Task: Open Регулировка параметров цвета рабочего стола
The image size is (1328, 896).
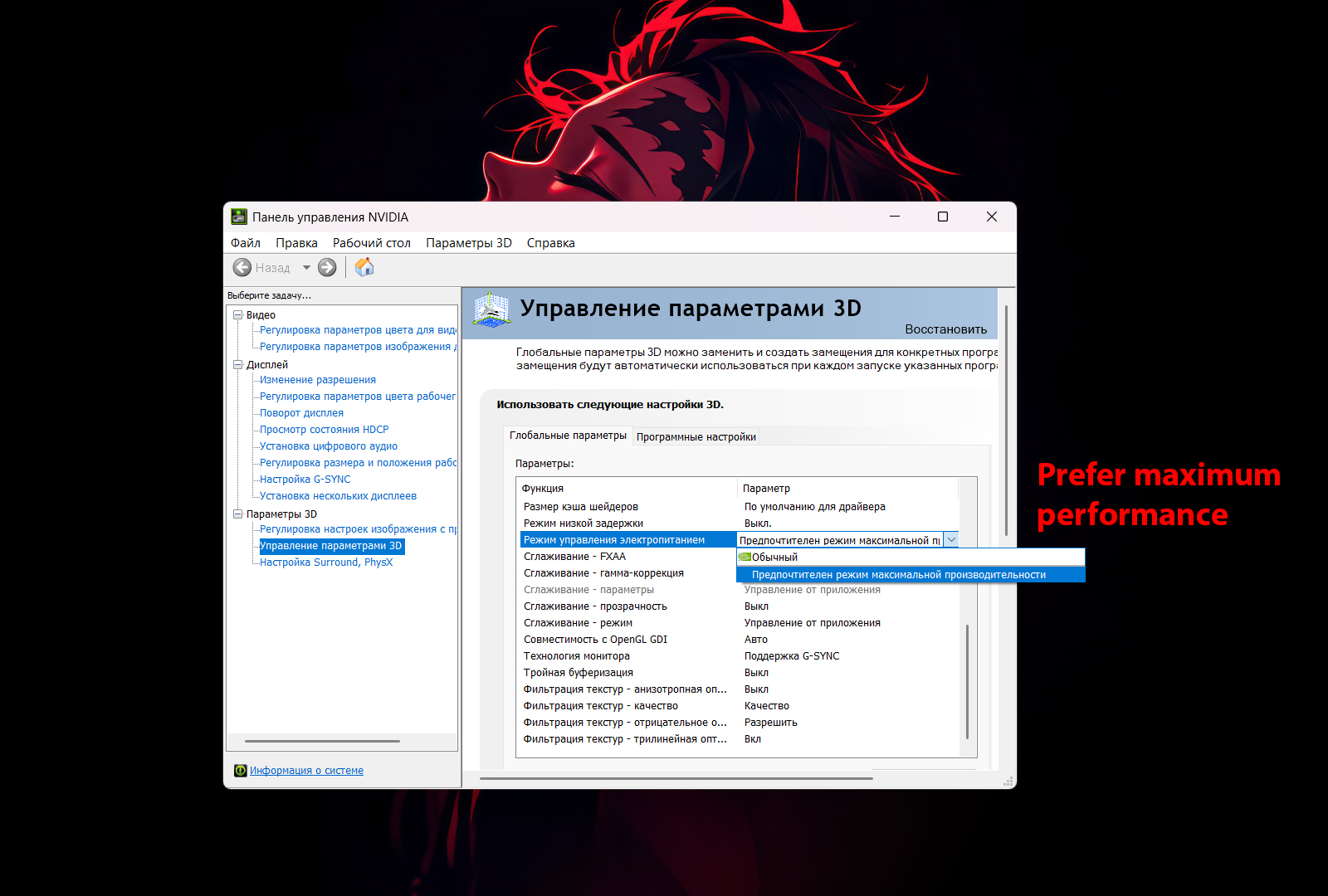Action: click(x=359, y=397)
